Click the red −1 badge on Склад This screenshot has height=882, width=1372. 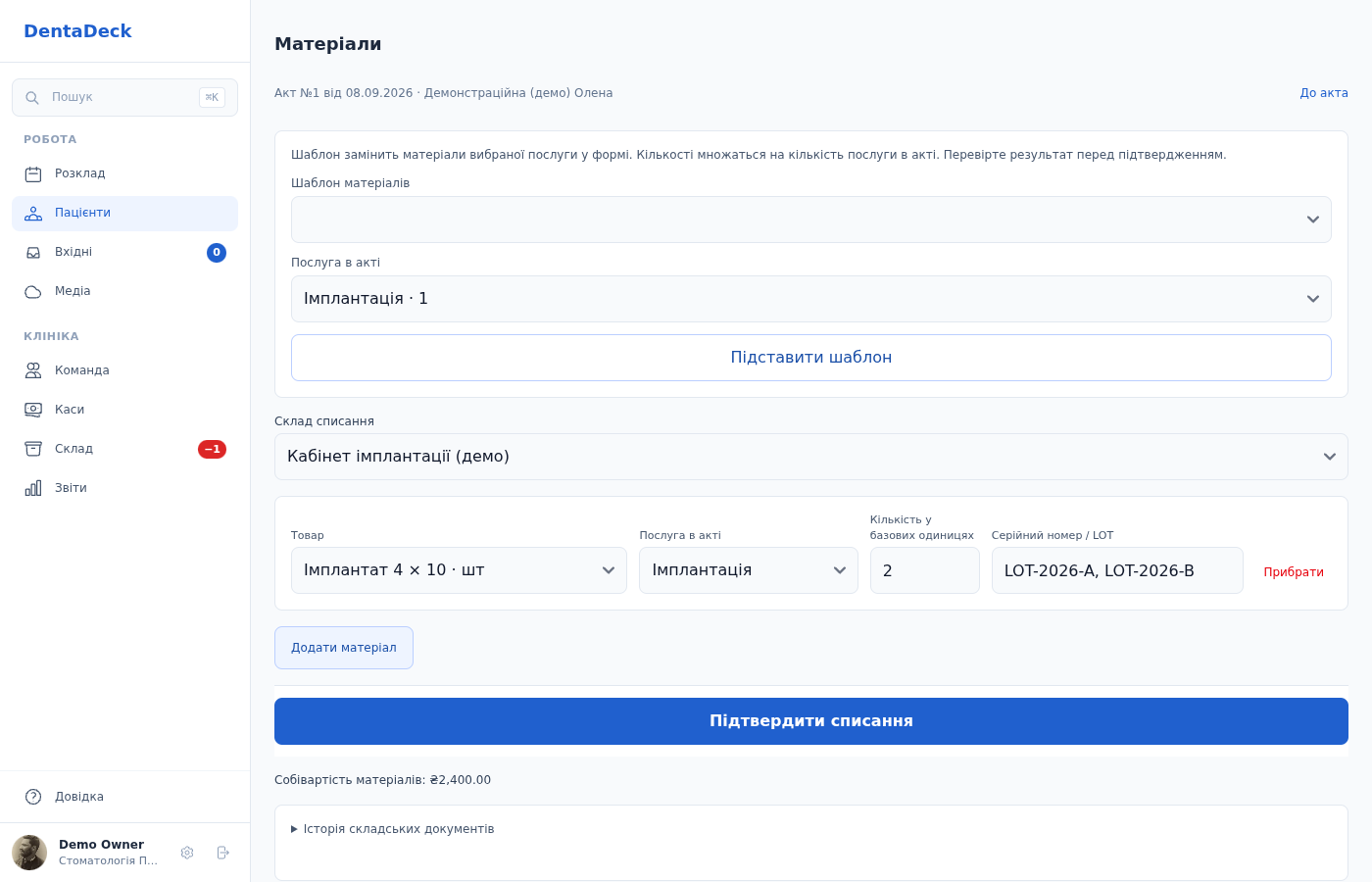(213, 449)
